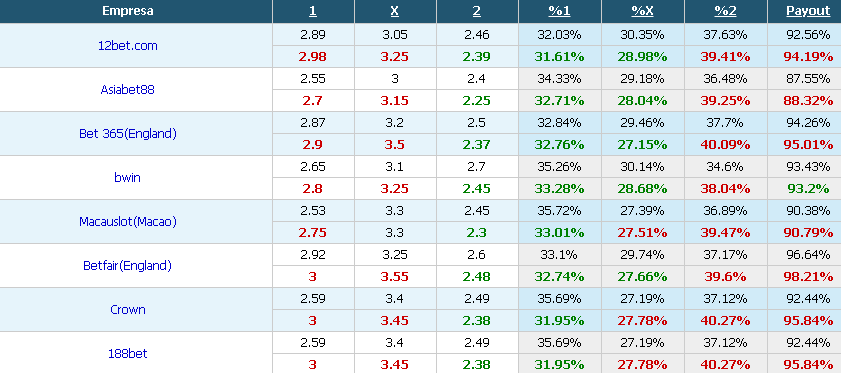Viewport: 841px width, 373px height.
Task: Open the 12bet.com bookmaker link
Action: (128, 46)
